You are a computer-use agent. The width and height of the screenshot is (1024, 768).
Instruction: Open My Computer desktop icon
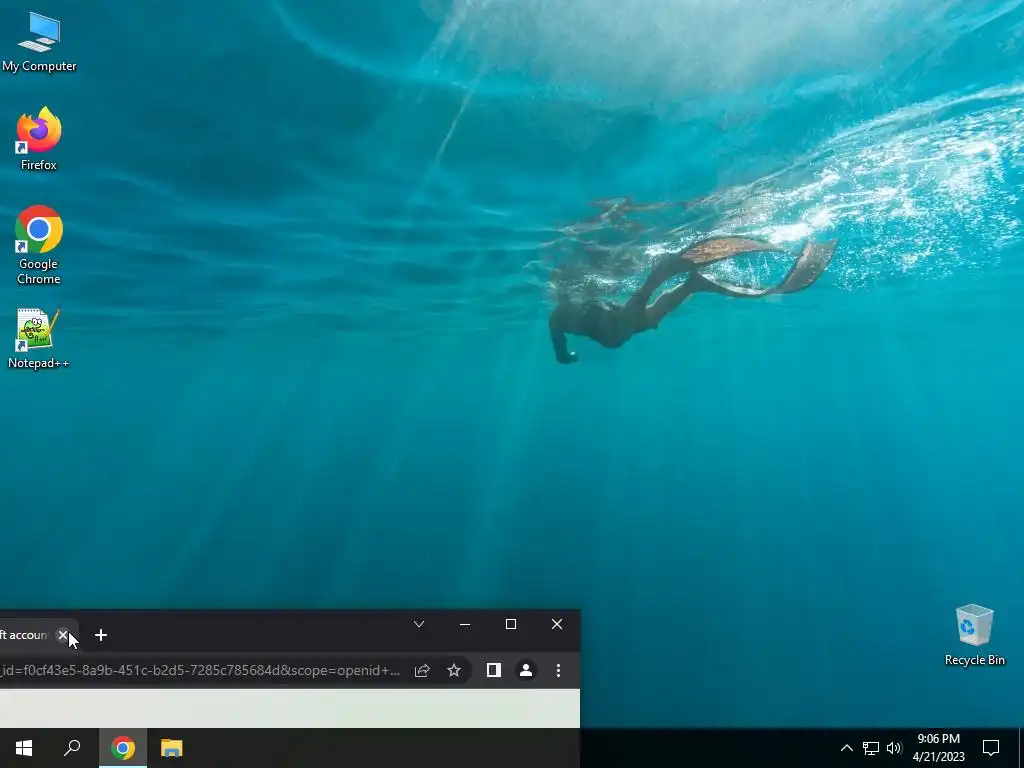[39, 42]
